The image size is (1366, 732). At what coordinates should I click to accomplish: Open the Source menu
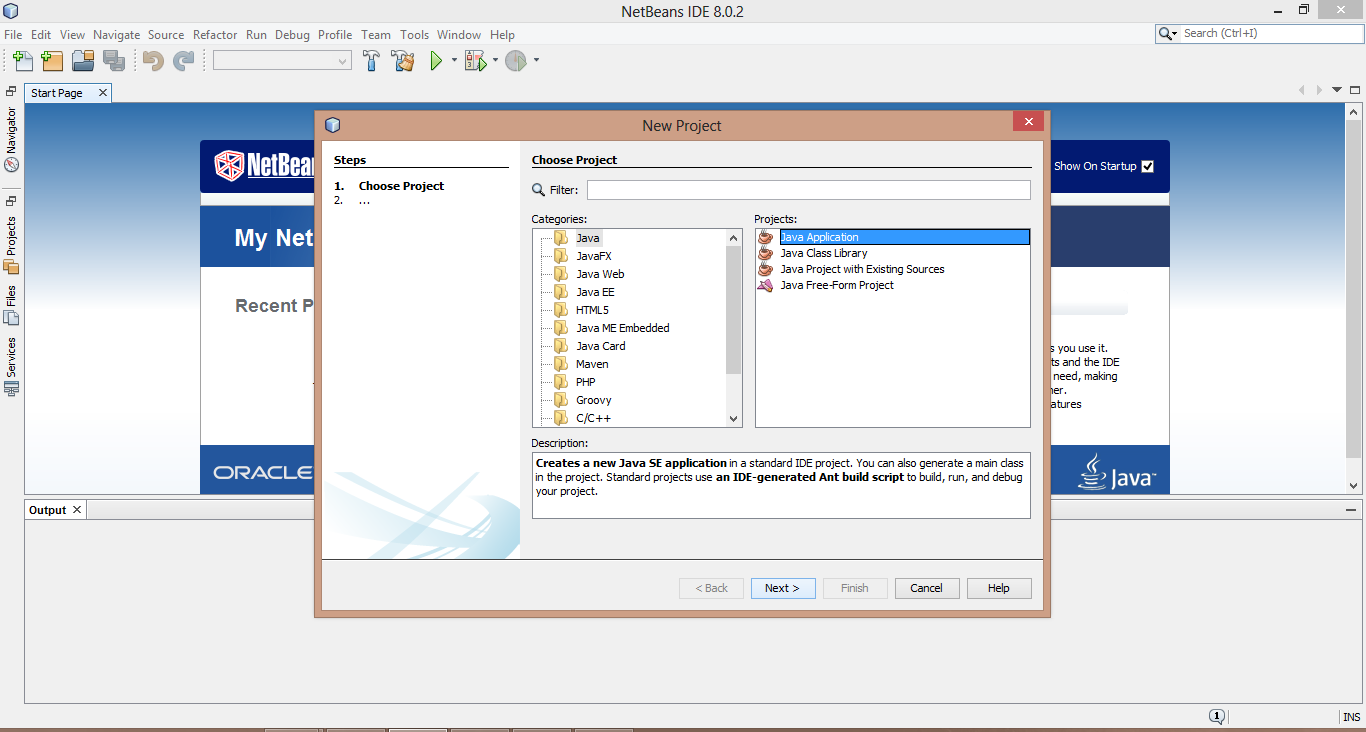pyautogui.click(x=166, y=34)
